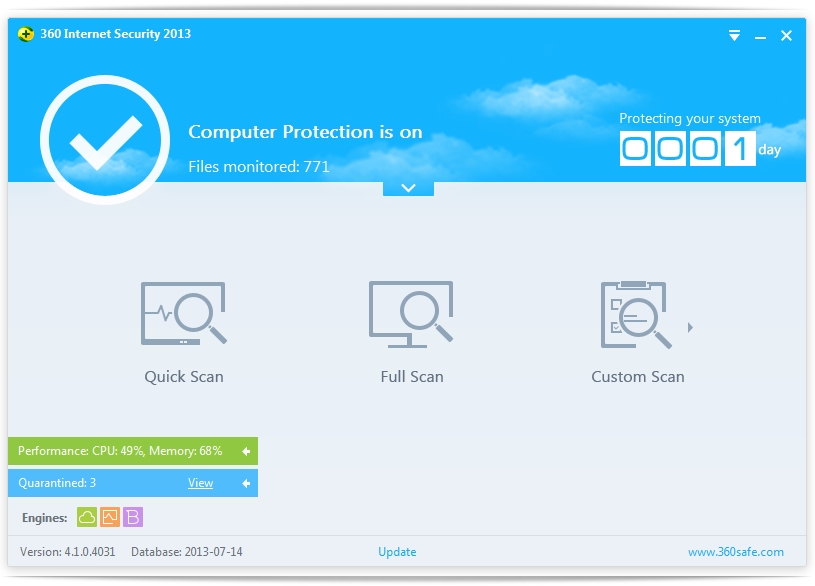Viewport: 815px width, 586px height.
Task: Click the Quick Scan label
Action: tap(184, 376)
